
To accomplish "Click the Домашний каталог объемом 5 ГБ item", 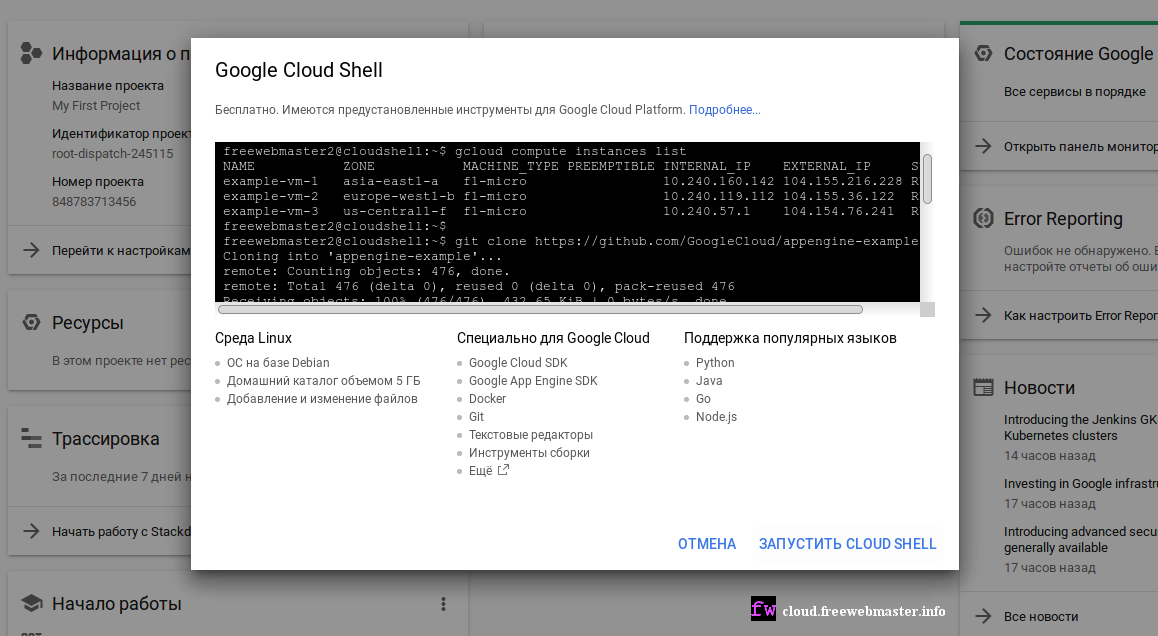I will coord(323,380).
